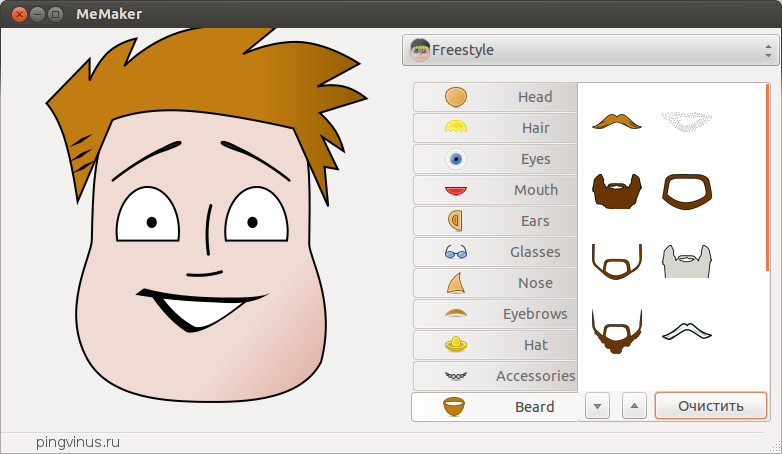Click the up arrow button
Viewport: 782px width, 454px height.
click(634, 406)
